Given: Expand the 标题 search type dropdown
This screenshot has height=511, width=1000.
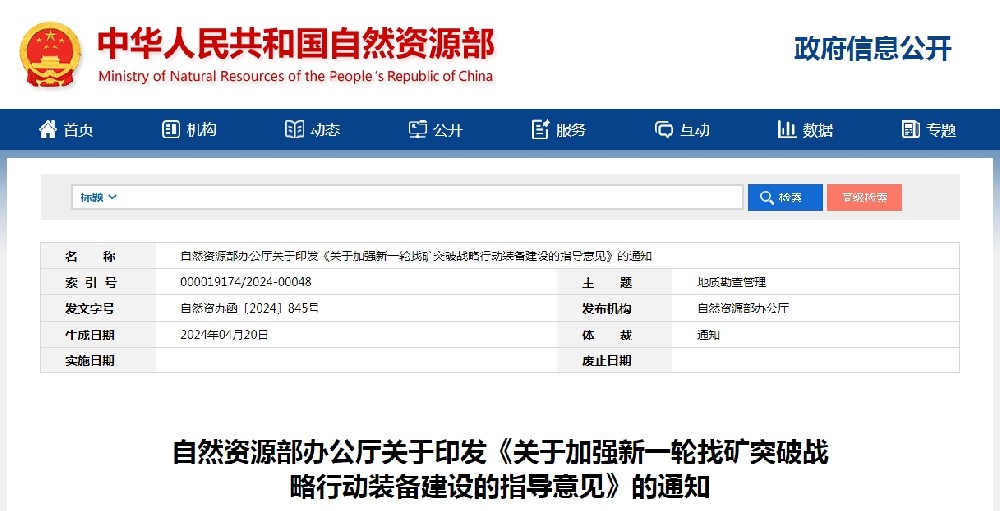Looking at the screenshot, I should 98,198.
